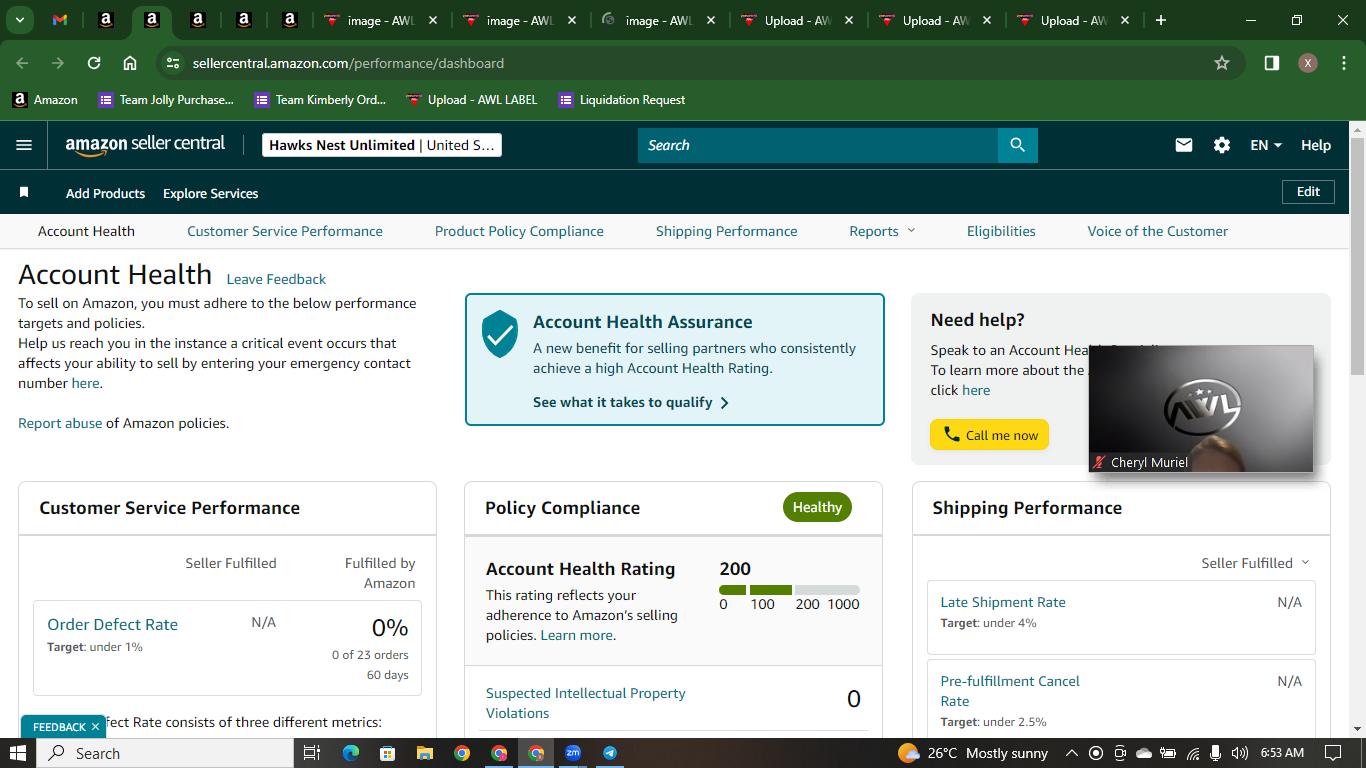Go back to the previous page
The height and width of the screenshot is (768, 1366).
[22, 63]
